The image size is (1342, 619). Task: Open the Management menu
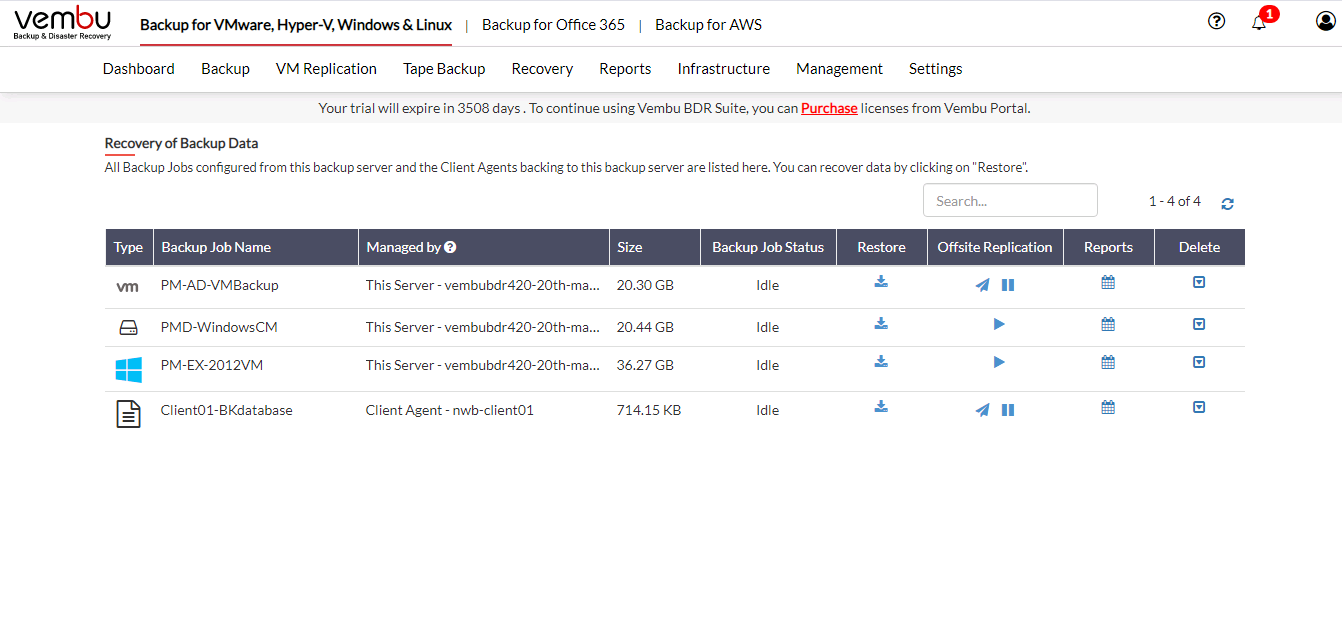[839, 69]
